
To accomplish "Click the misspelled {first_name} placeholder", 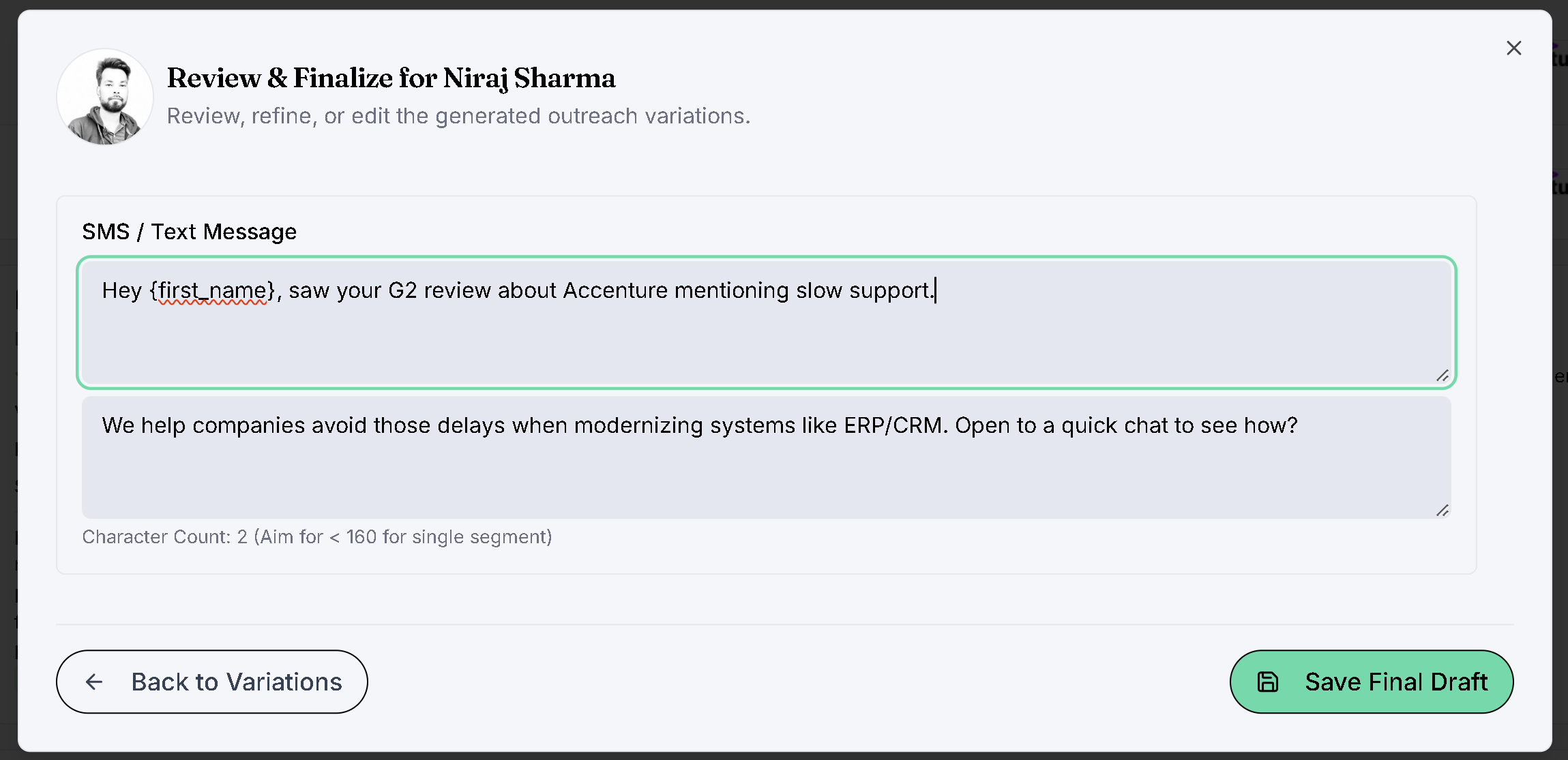I will pos(212,291).
